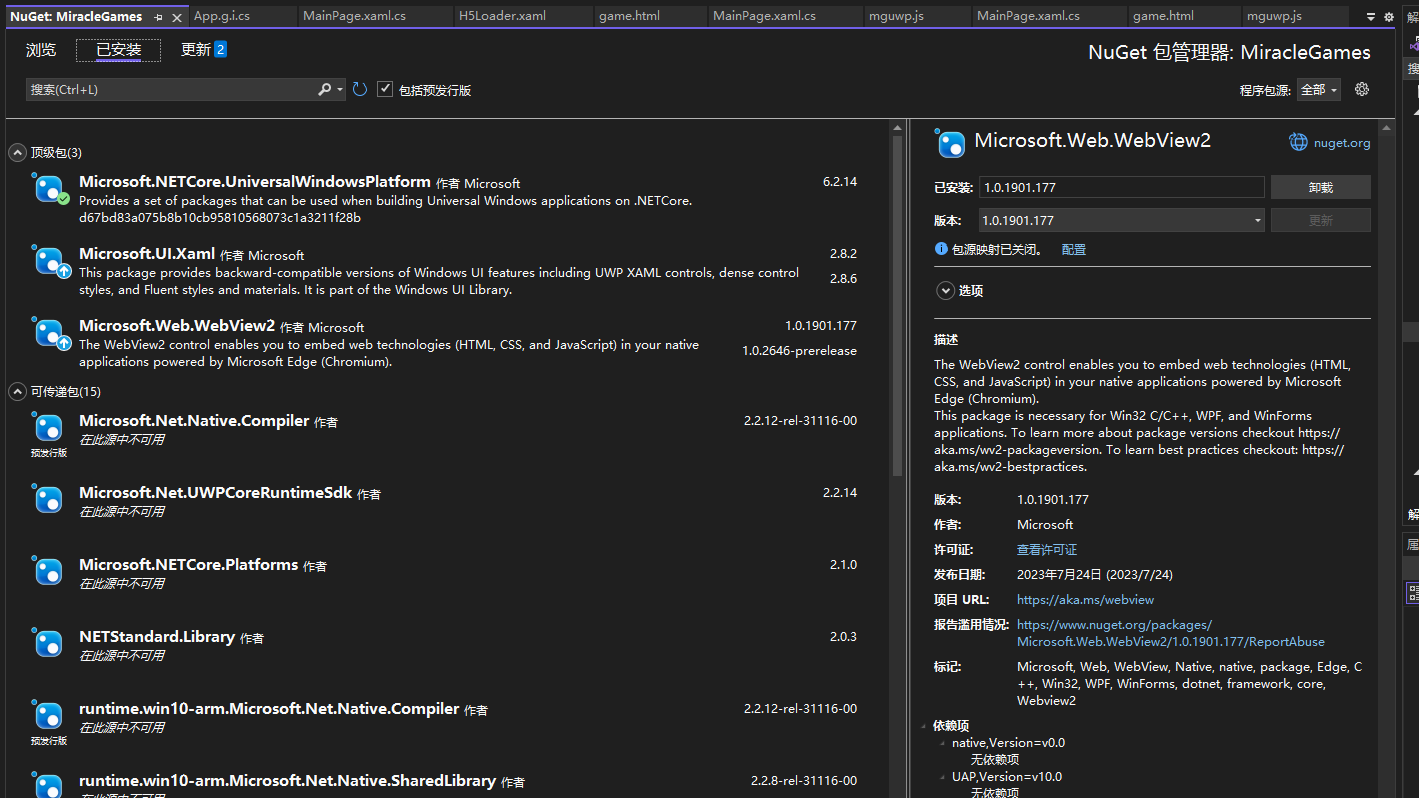Image resolution: width=1419 pixels, height=798 pixels.
Task: Collapse the native,Version=v0.0 dependency node
Action: click(x=942, y=743)
